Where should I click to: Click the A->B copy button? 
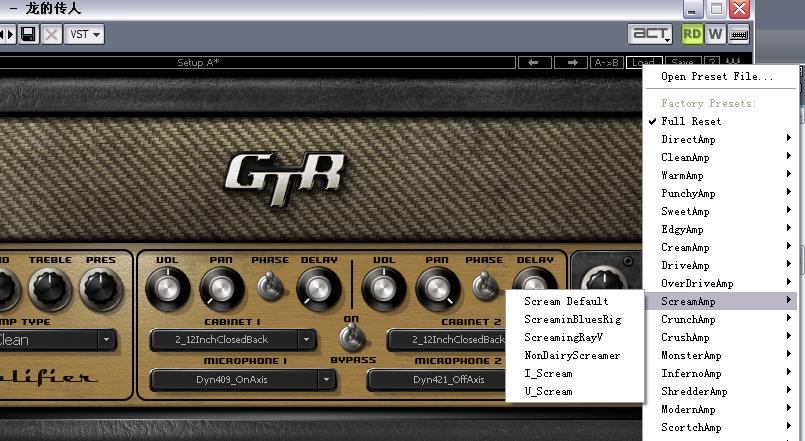(x=607, y=63)
